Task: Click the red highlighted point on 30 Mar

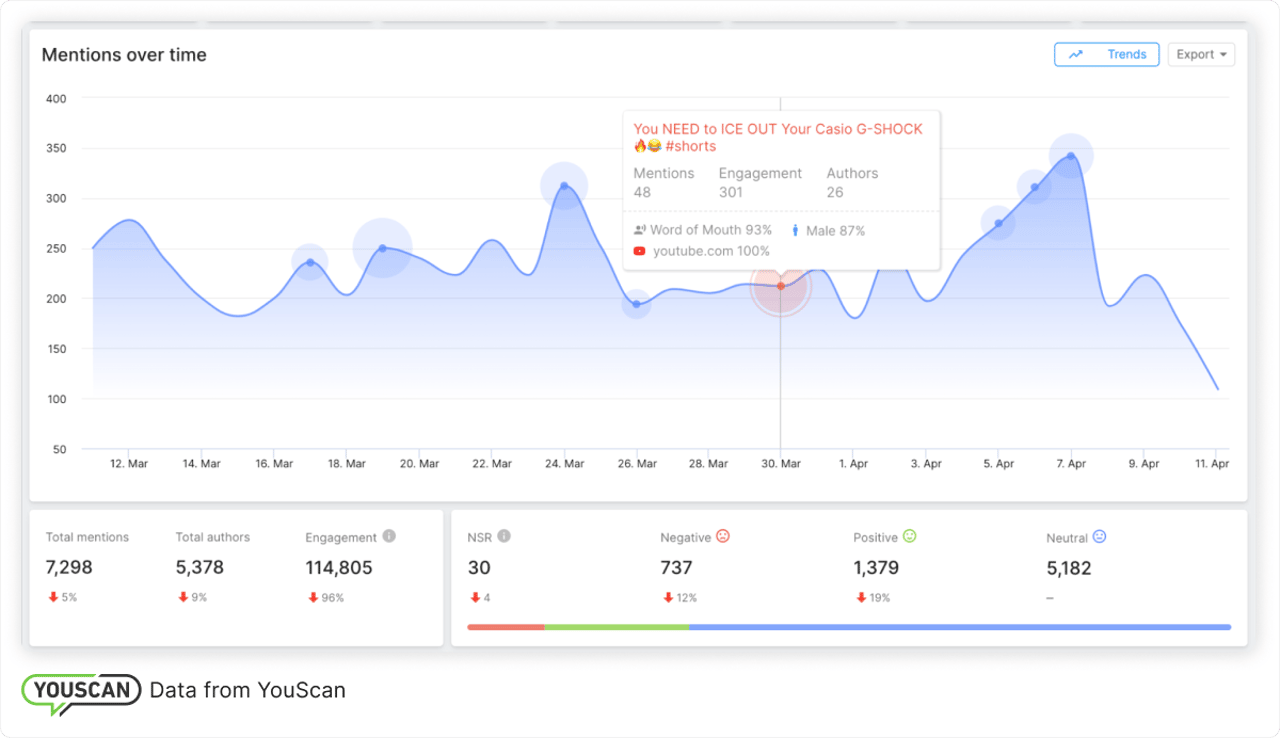Action: click(780, 286)
